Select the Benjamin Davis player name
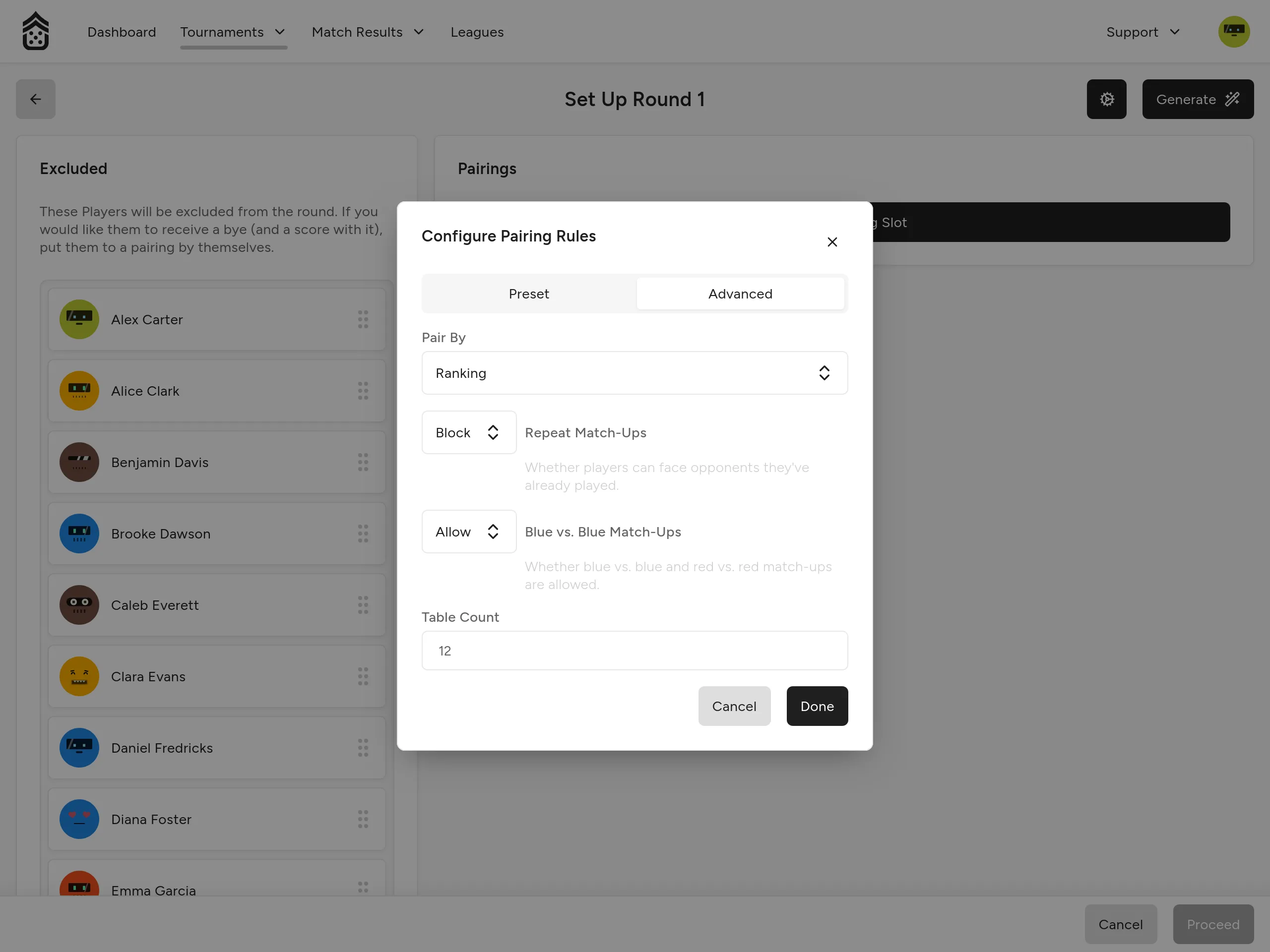This screenshot has height=952, width=1270. coord(160,463)
